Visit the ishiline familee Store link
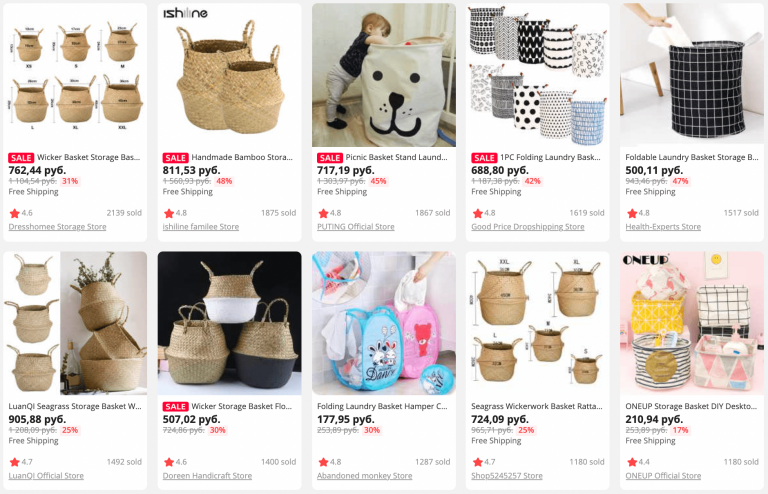The width and height of the screenshot is (768, 494). click(201, 227)
